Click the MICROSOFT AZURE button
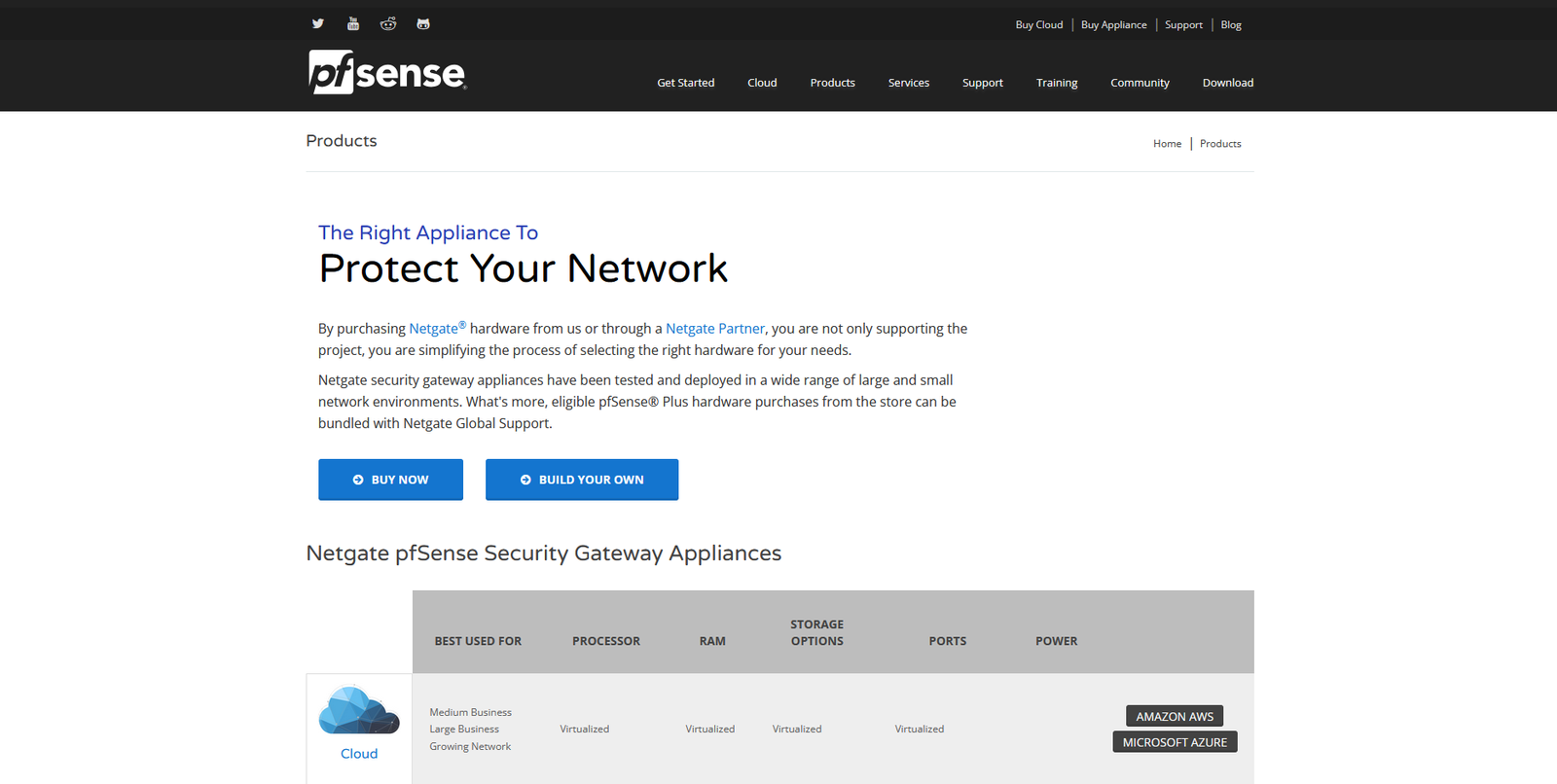1557x784 pixels. click(x=1175, y=742)
